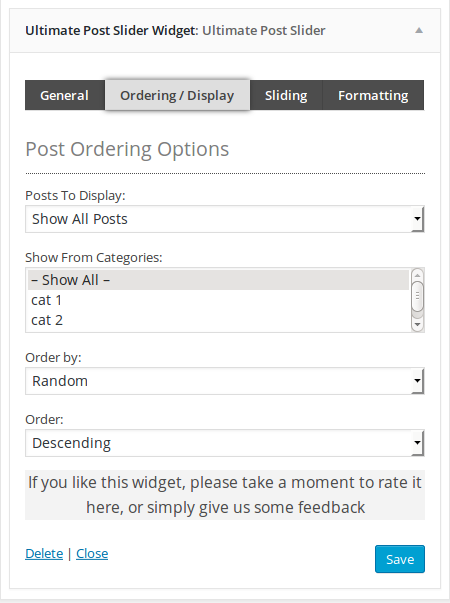The image size is (450, 603).
Task: Open the Order by dropdown showing Random
Action: pyautogui.click(x=225, y=381)
